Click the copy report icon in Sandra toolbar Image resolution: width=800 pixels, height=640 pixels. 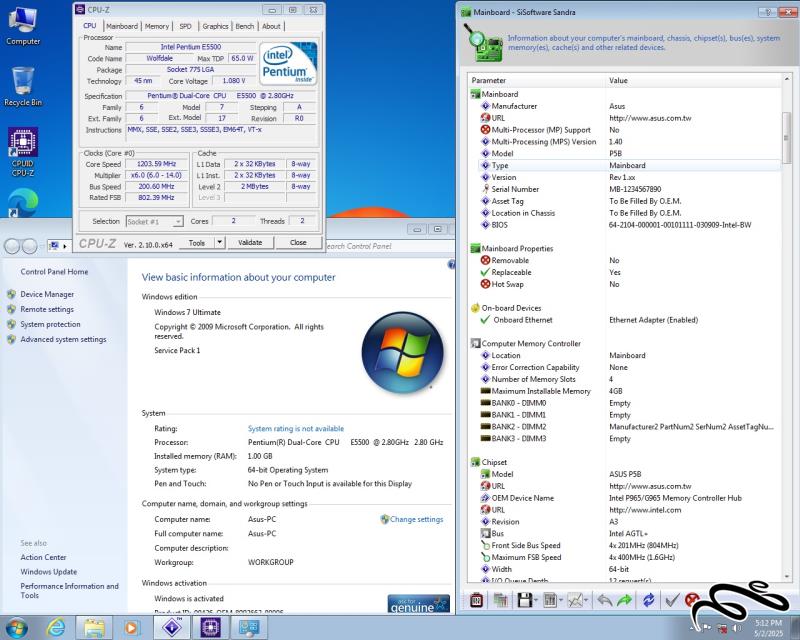[501, 600]
